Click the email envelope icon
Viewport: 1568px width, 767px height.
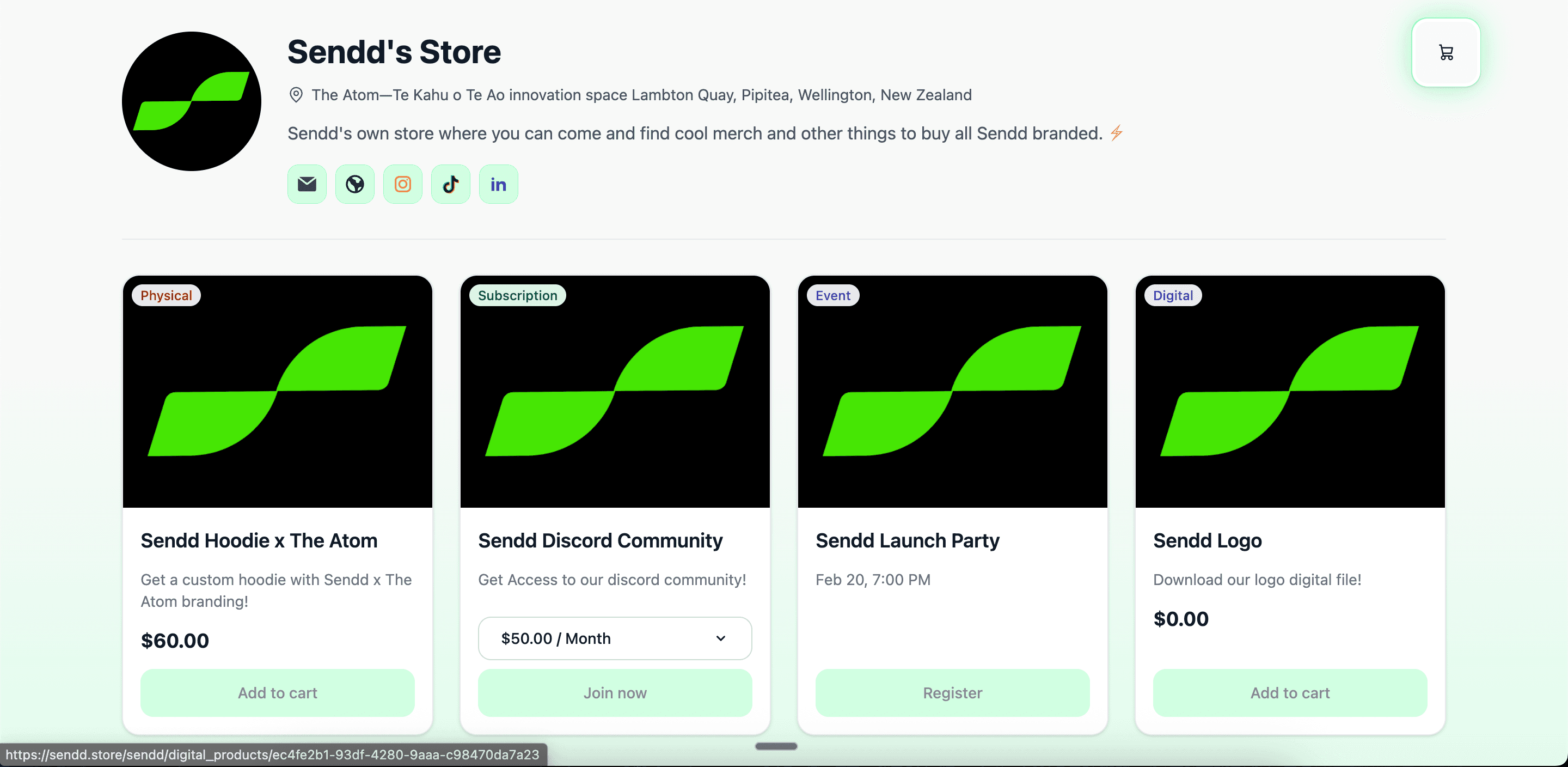pos(307,184)
